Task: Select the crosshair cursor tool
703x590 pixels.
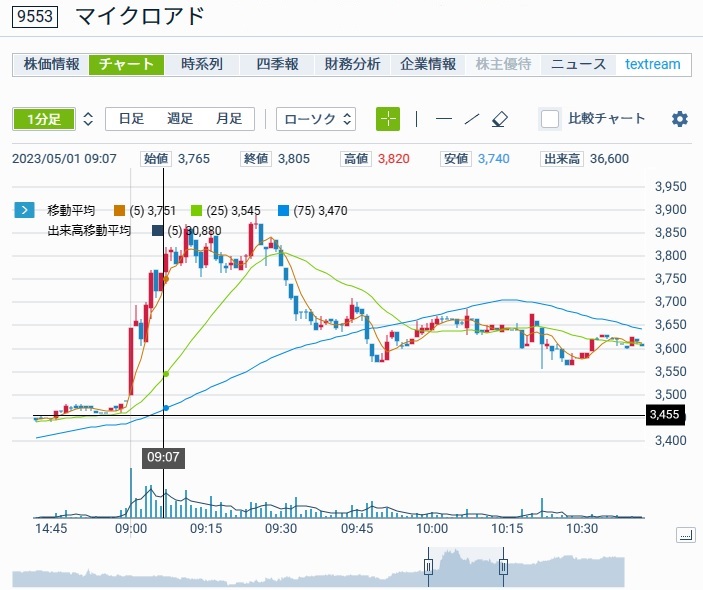Action: 388,119
